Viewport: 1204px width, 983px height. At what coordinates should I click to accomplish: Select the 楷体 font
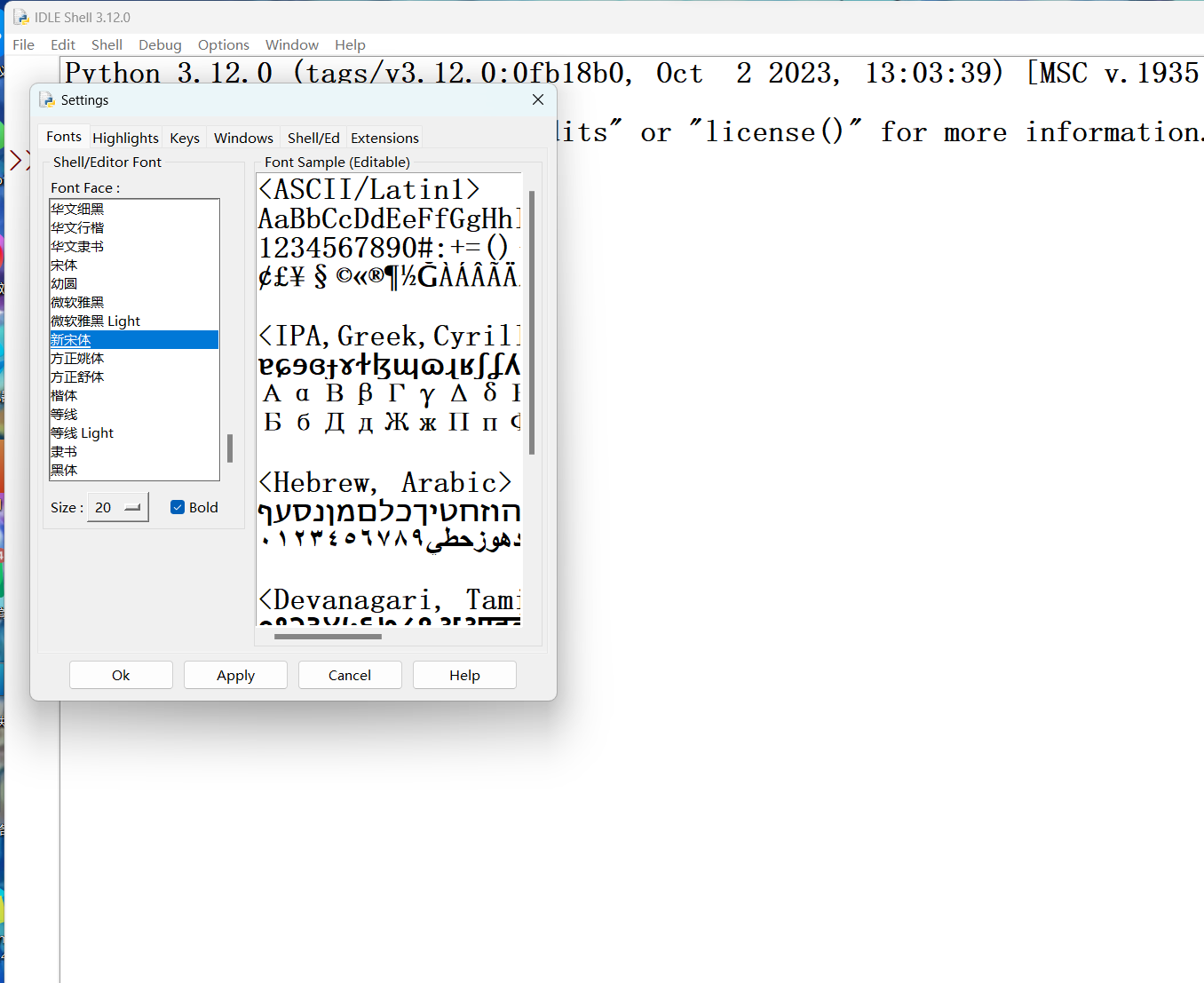click(134, 395)
